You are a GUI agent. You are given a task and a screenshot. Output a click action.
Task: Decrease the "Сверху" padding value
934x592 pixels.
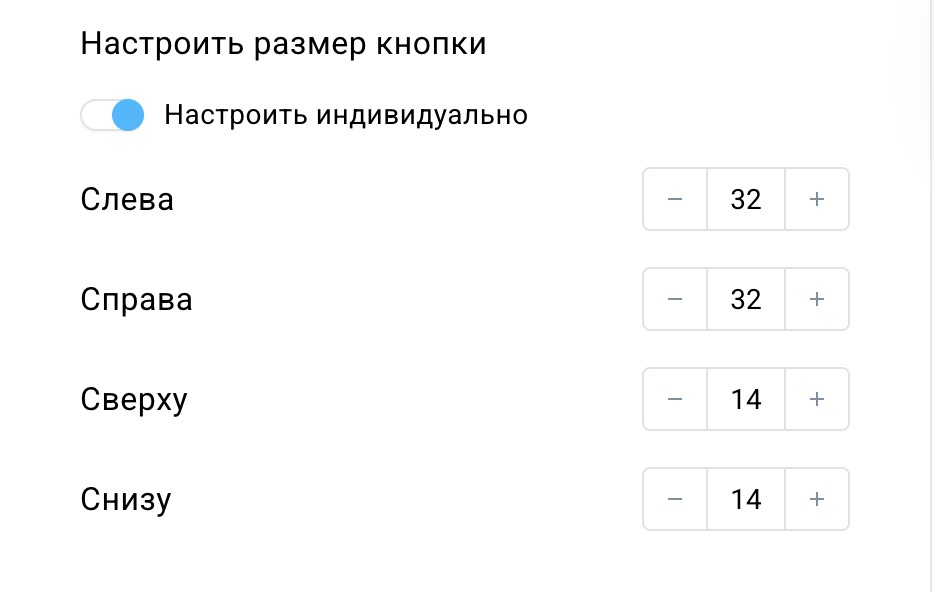[675, 399]
